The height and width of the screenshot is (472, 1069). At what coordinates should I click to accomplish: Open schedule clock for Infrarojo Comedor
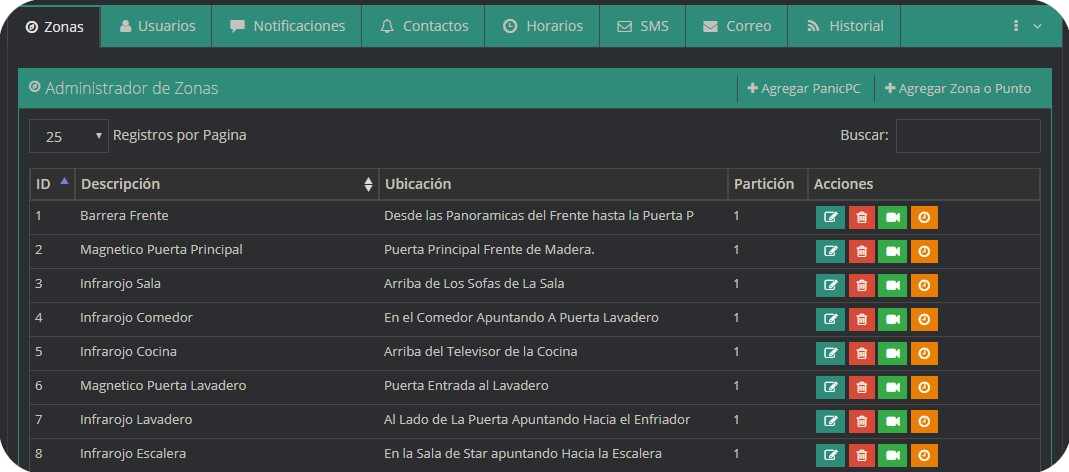[924, 319]
